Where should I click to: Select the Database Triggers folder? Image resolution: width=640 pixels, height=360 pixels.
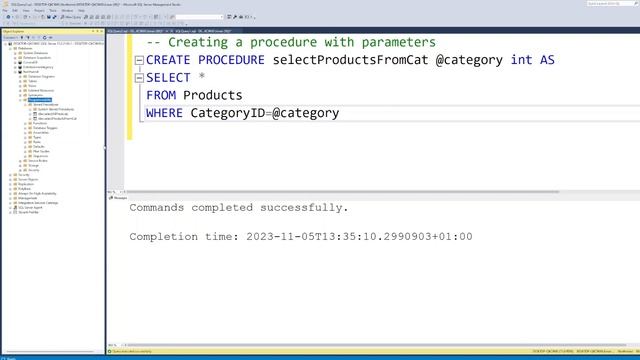click(45, 128)
